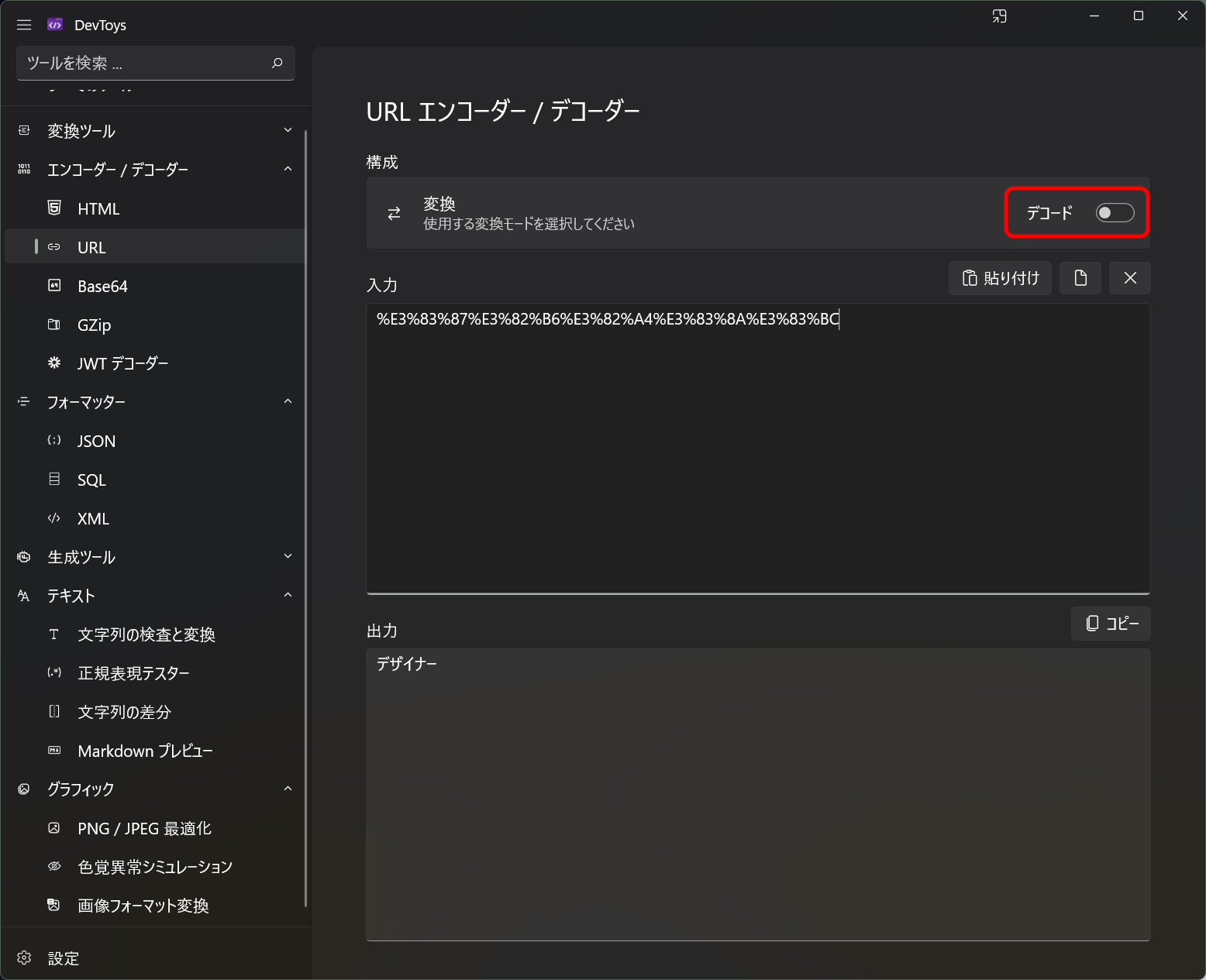Collapse the テキスト section
The height and width of the screenshot is (980, 1206).
(x=288, y=594)
